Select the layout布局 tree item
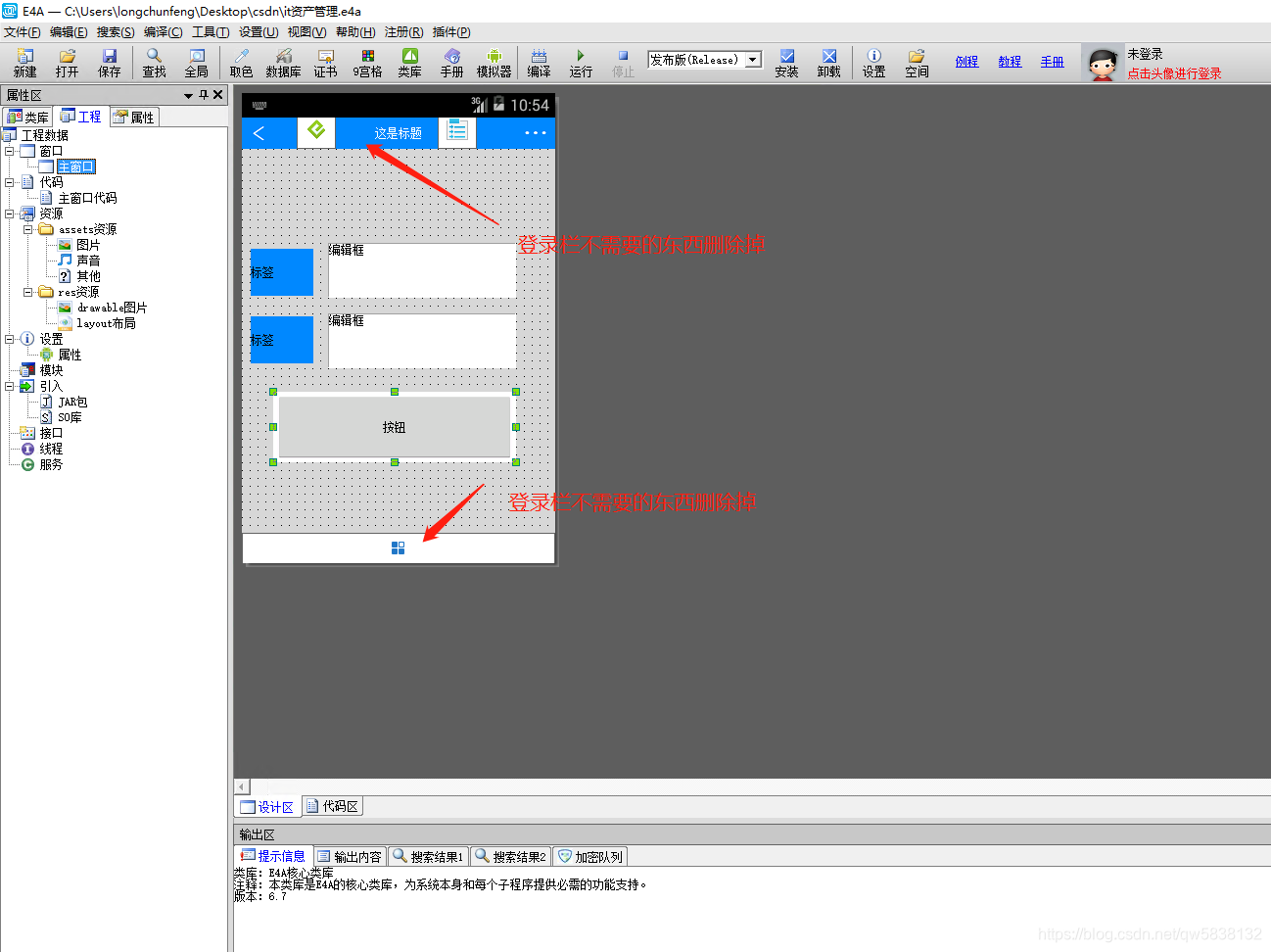The image size is (1271, 952). coord(106,323)
